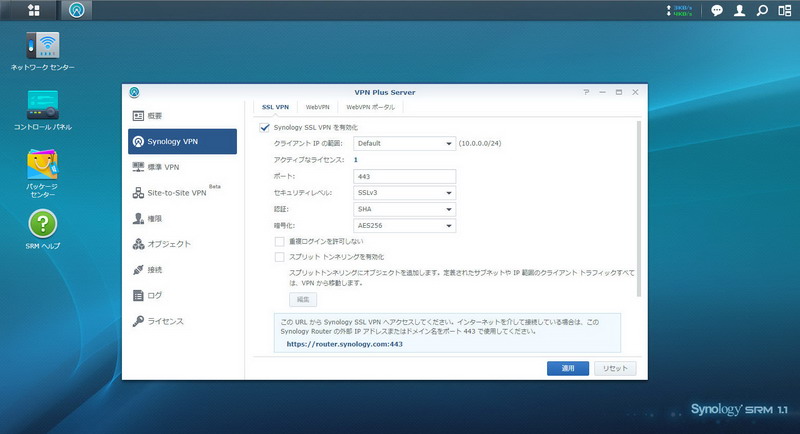Expand the client IP range Default dropdown
This screenshot has width=800, height=434.
(x=404, y=144)
